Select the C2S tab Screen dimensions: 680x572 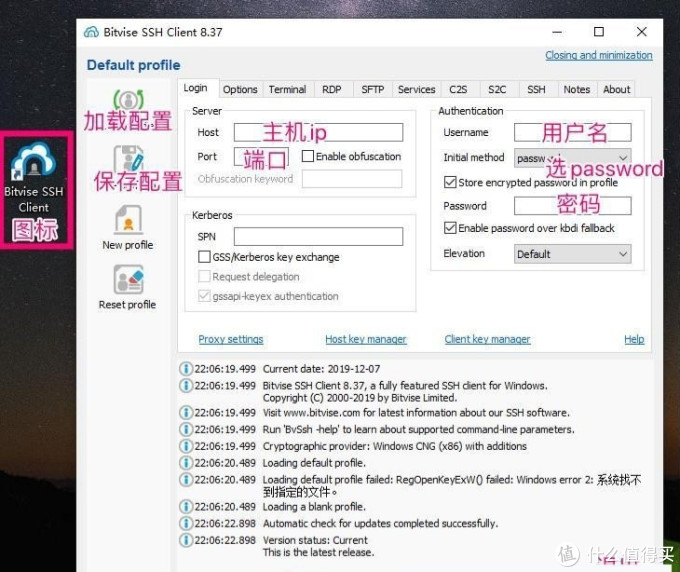(458, 89)
